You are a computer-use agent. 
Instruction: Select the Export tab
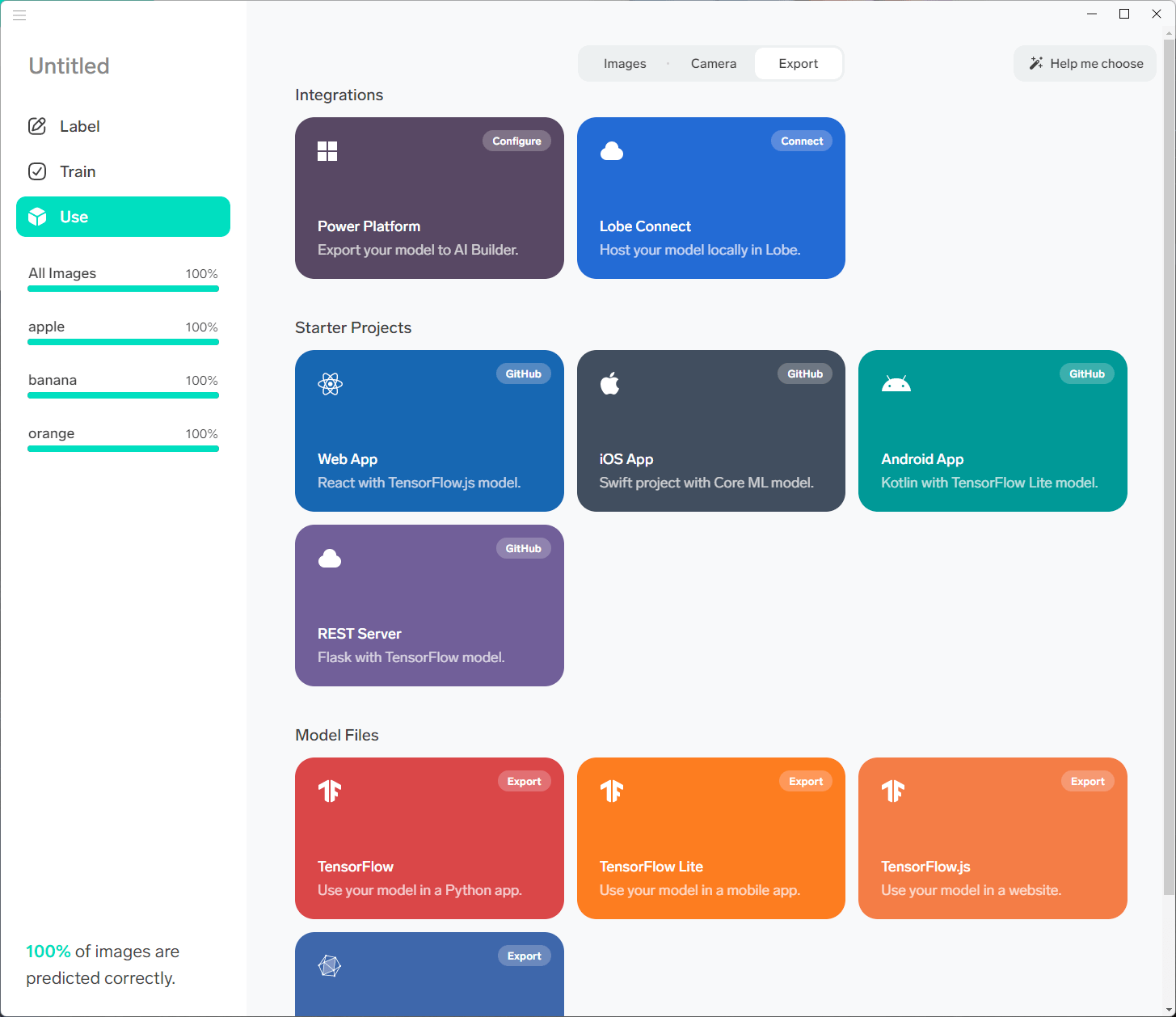pyautogui.click(x=799, y=64)
